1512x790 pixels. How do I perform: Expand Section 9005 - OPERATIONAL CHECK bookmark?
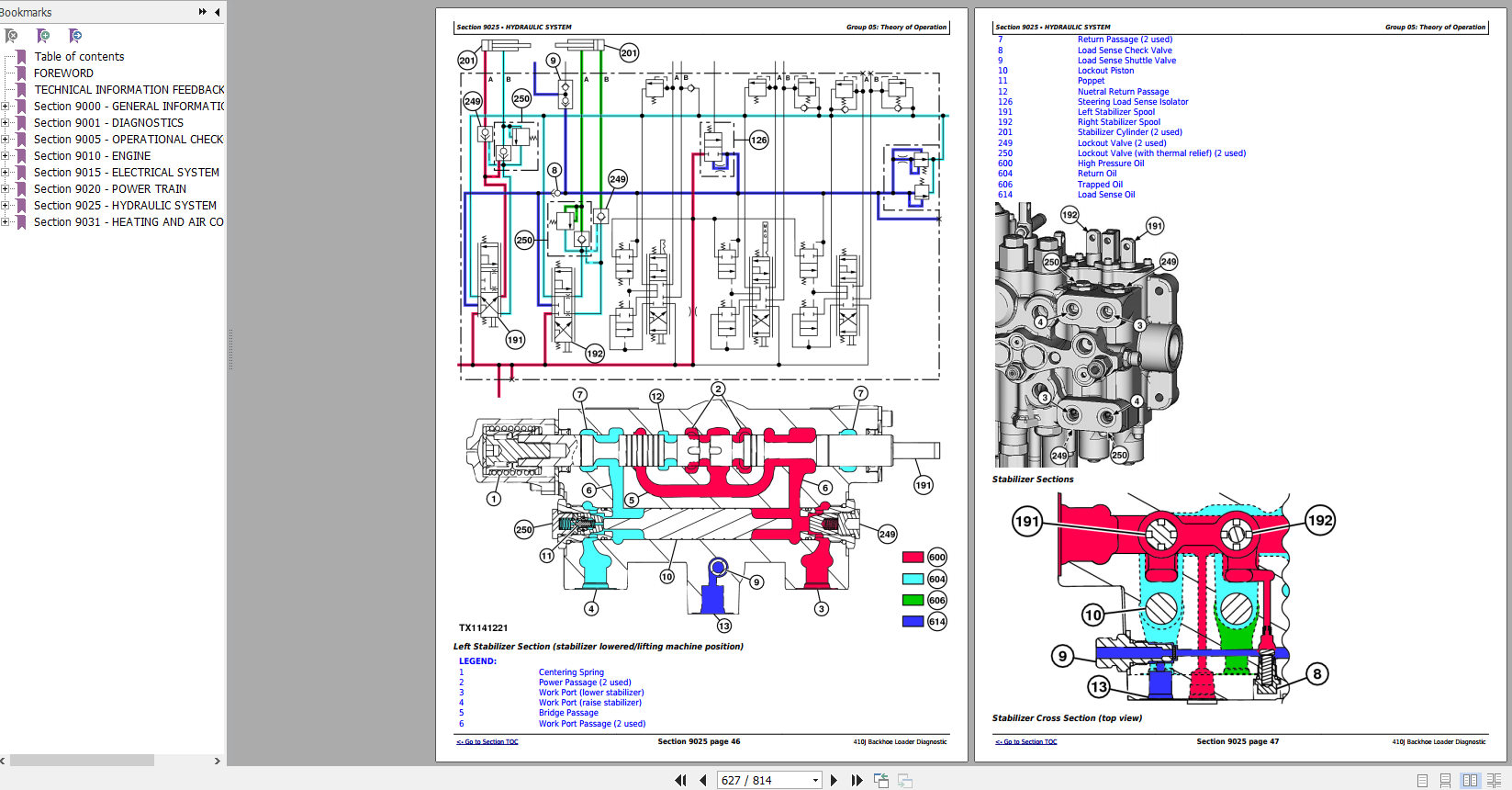[x=5, y=140]
